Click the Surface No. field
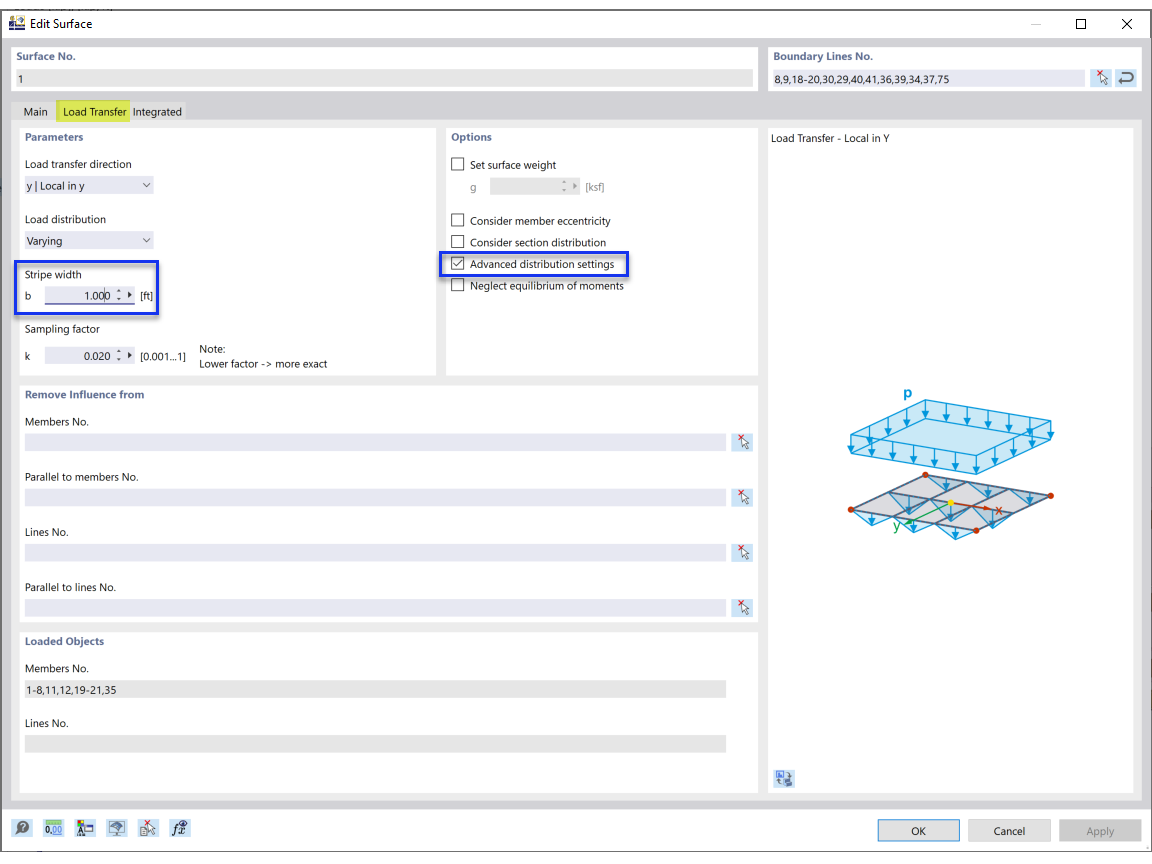This screenshot has height=864, width=1152. [384, 79]
